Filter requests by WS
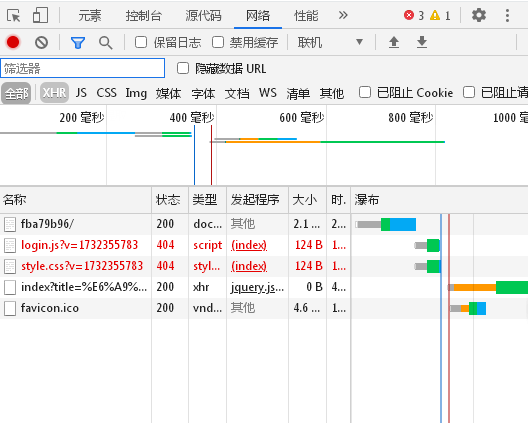The height and width of the screenshot is (423, 528). tap(268, 93)
